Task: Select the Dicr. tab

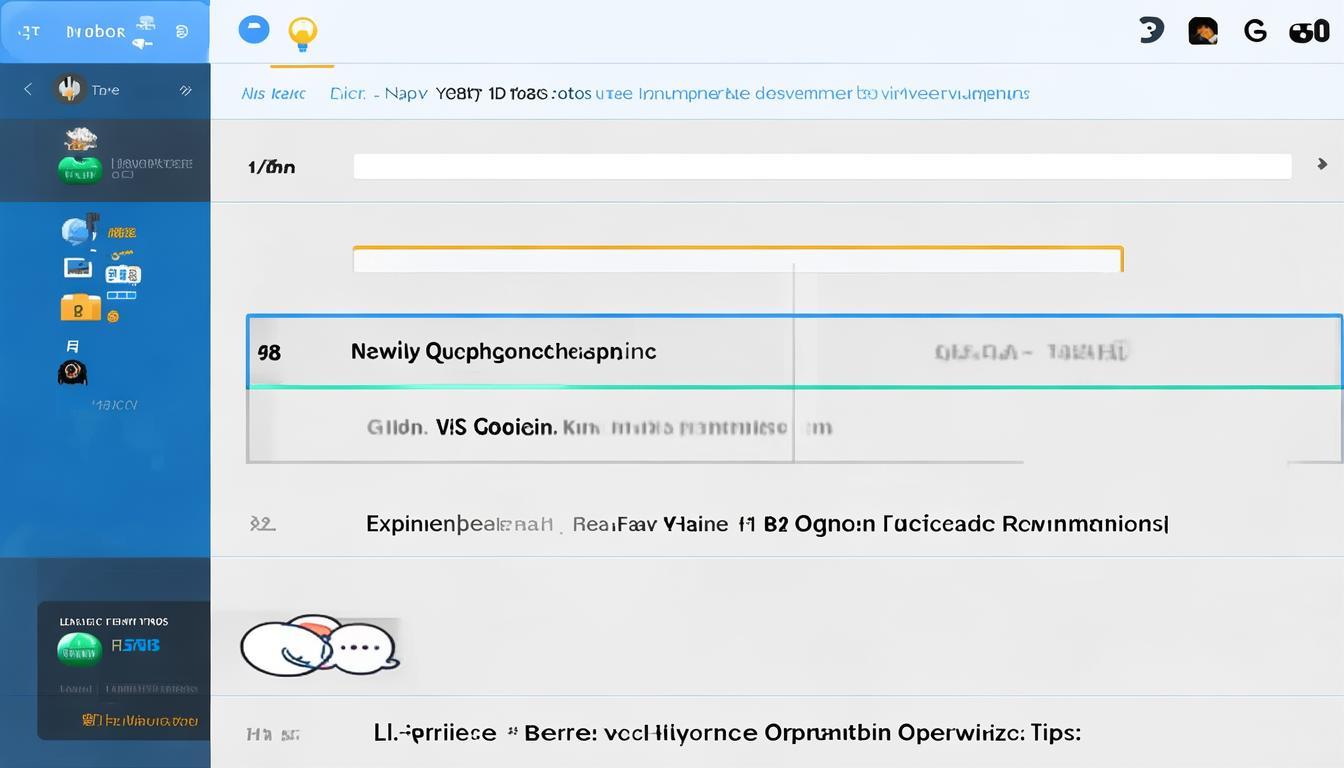Action: click(x=348, y=94)
